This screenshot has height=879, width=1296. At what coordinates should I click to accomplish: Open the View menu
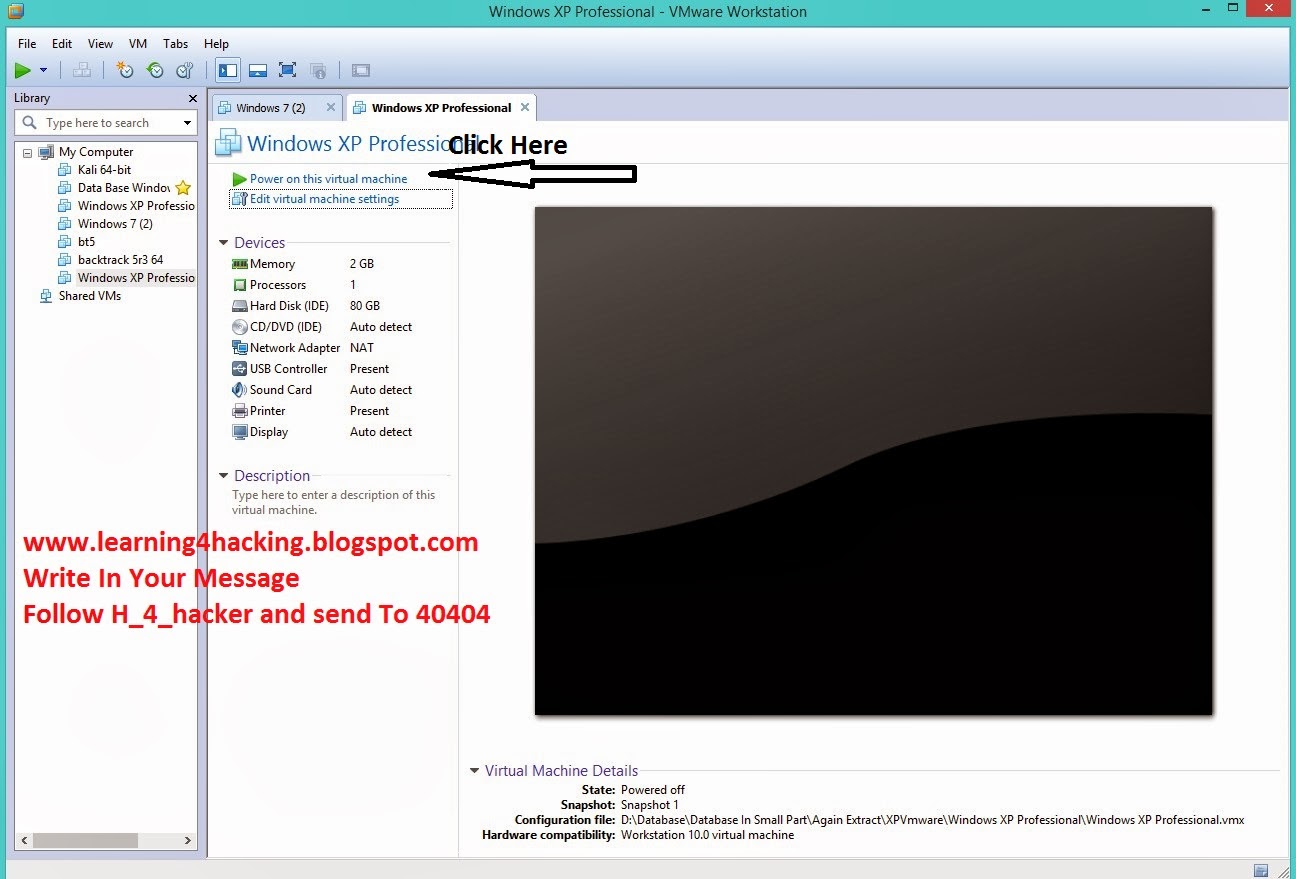(100, 44)
